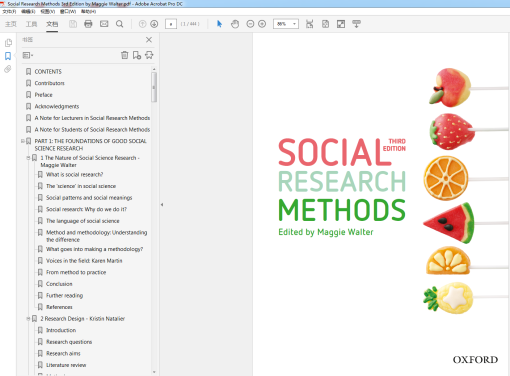Click the email envelope icon

coord(104,24)
